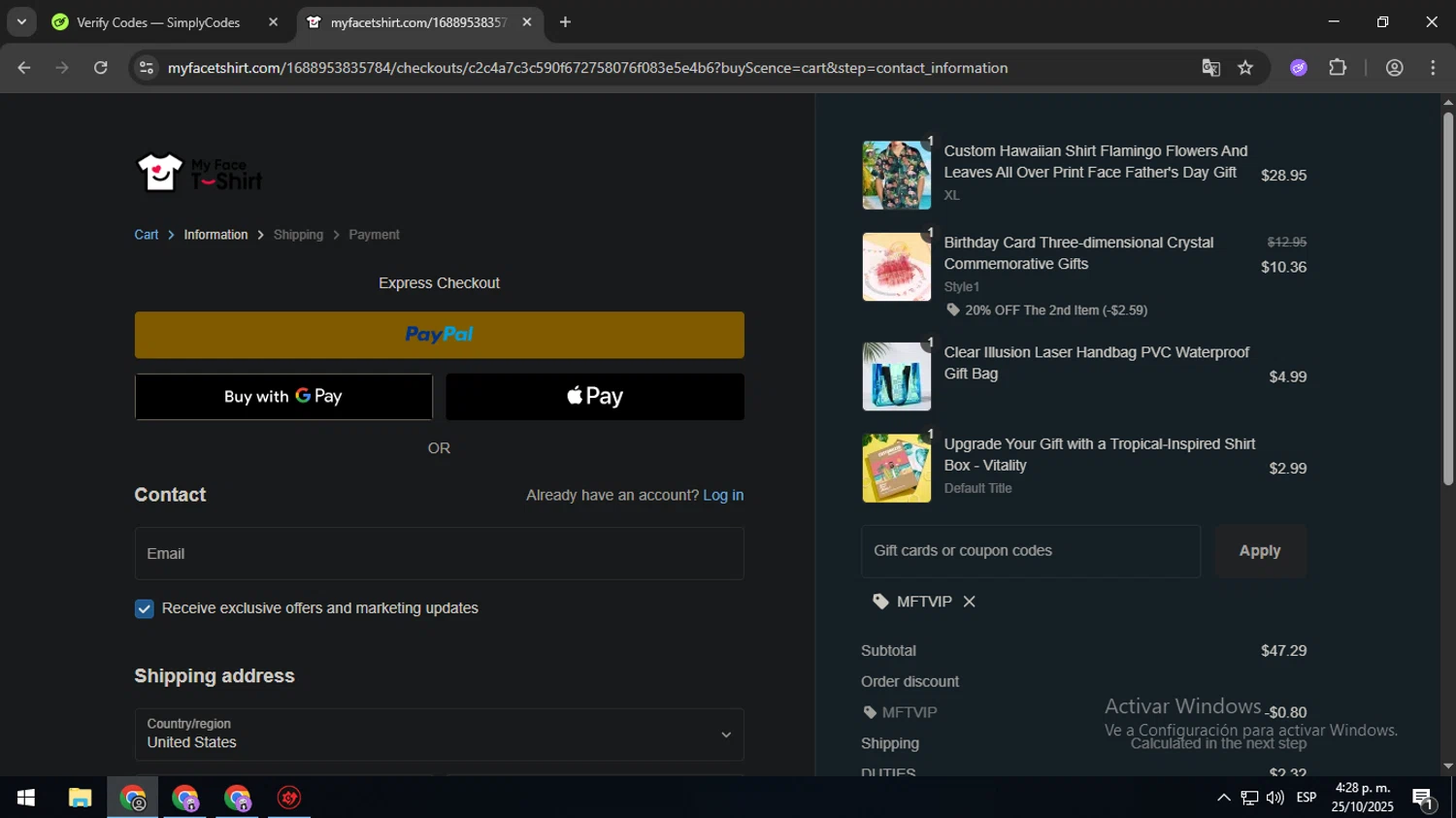The height and width of the screenshot is (818, 1456).
Task: Open Birthday Card Crystal product thumbnail
Action: 896,267
